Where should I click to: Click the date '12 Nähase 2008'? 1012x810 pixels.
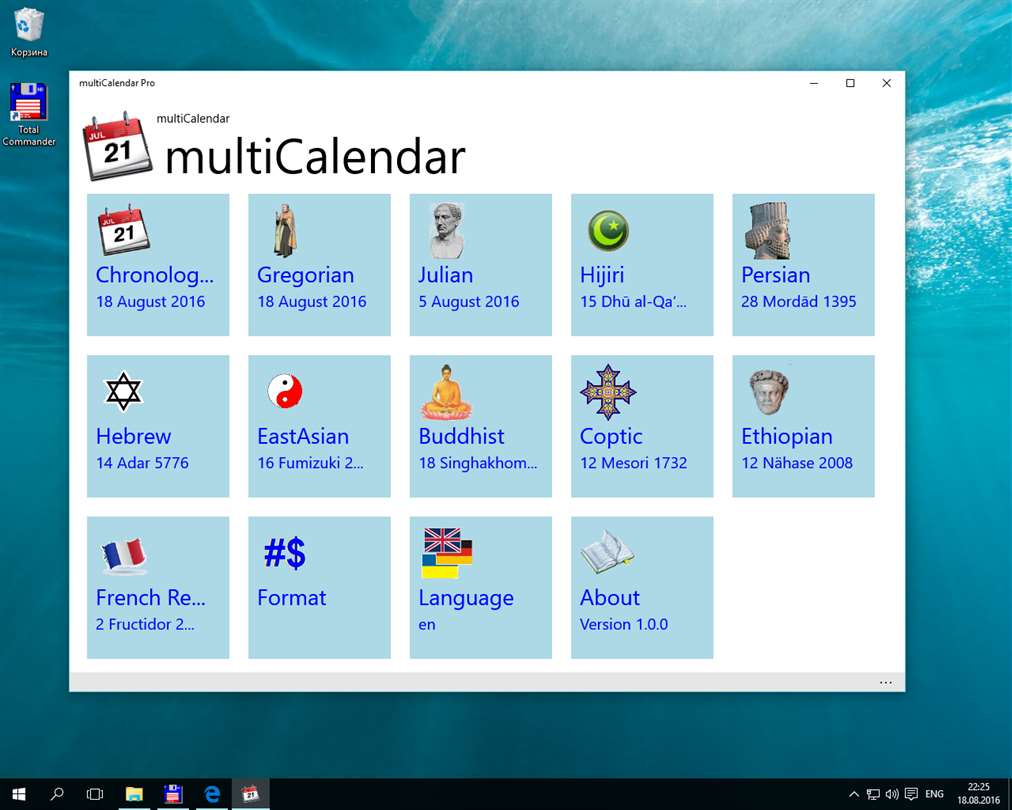797,463
